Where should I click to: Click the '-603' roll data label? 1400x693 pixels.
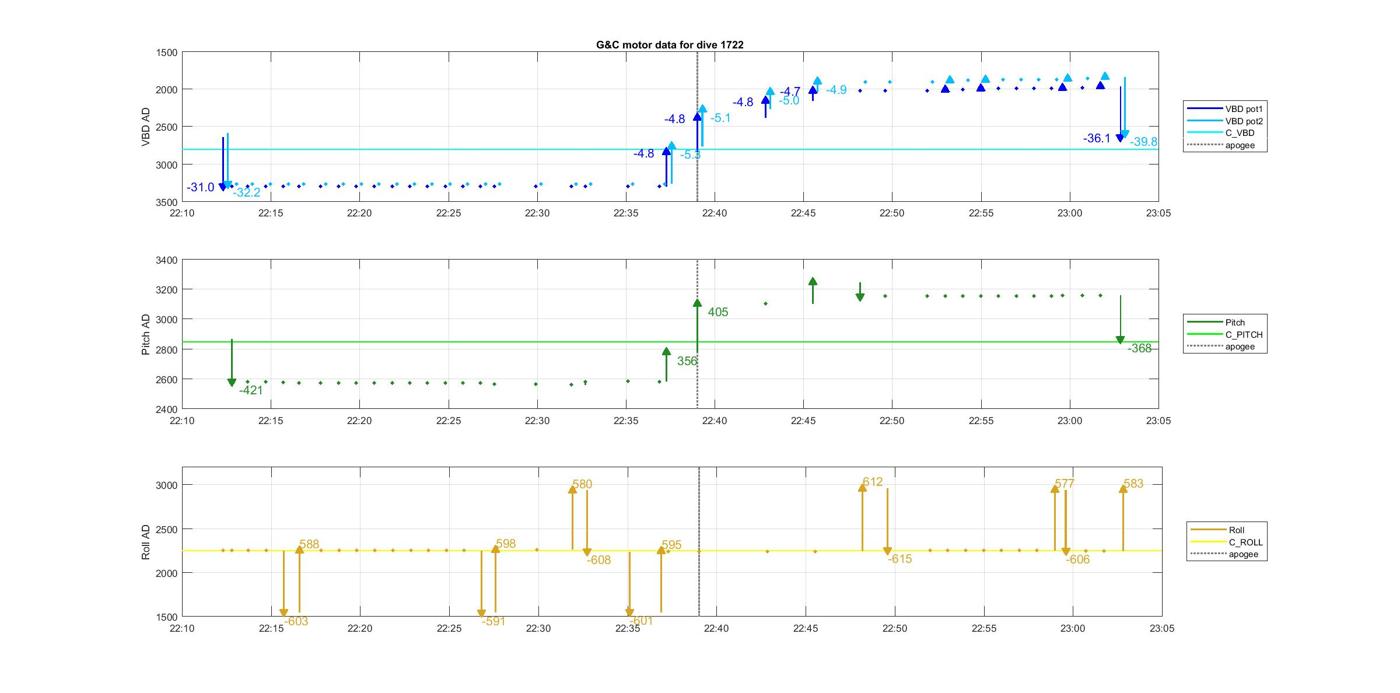point(296,622)
